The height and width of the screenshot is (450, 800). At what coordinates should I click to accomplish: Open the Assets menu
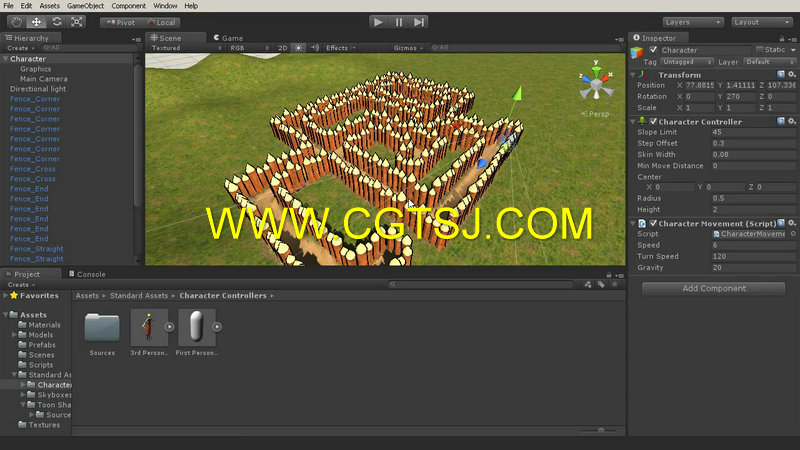pyautogui.click(x=49, y=6)
